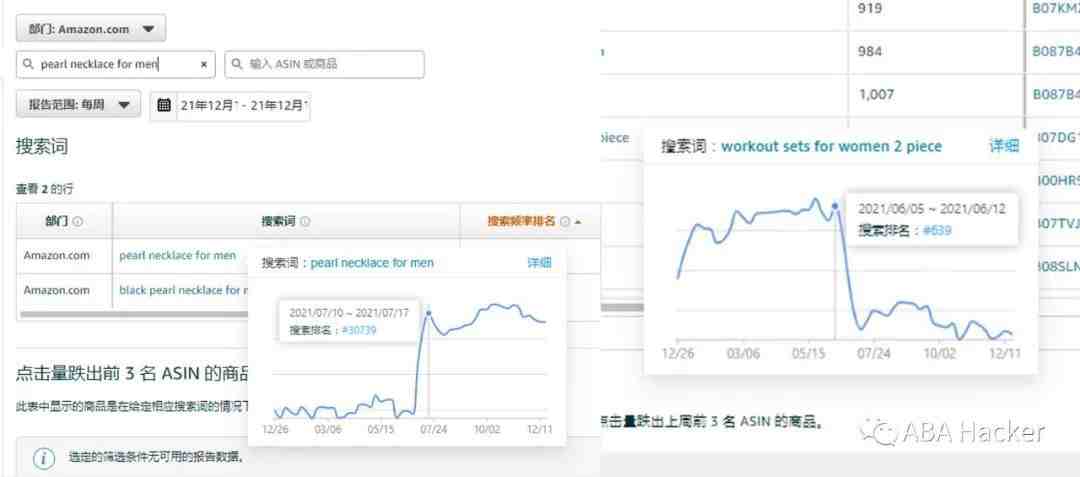Click the info icon next to 搜索词 column header

(x=305, y=222)
